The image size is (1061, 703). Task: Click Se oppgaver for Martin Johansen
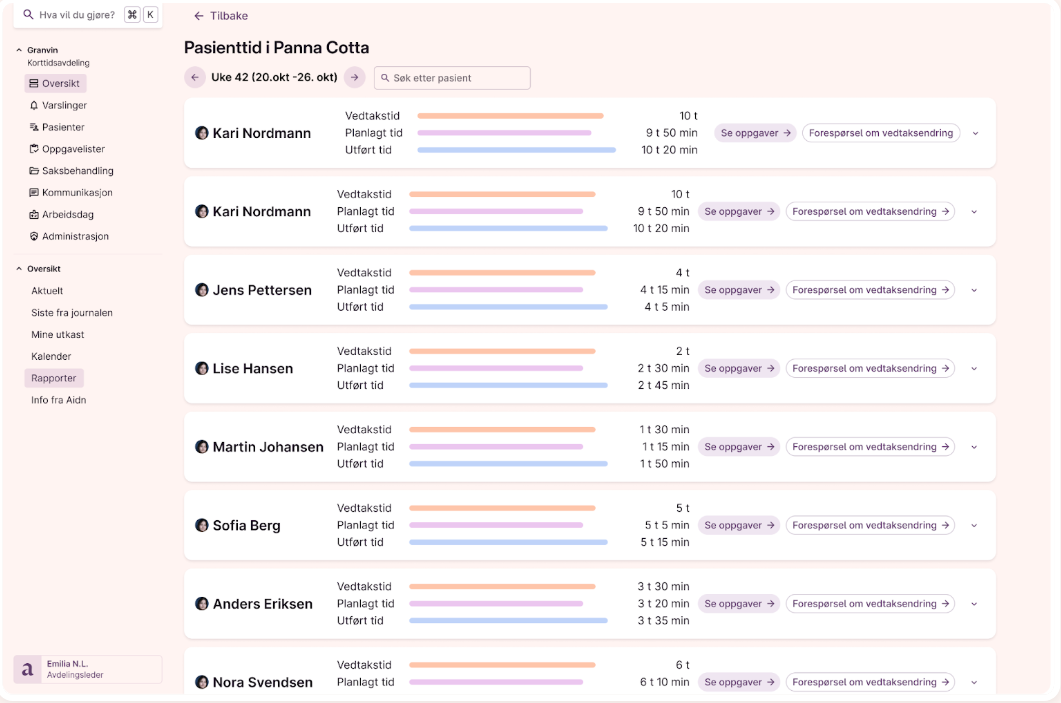[739, 447]
